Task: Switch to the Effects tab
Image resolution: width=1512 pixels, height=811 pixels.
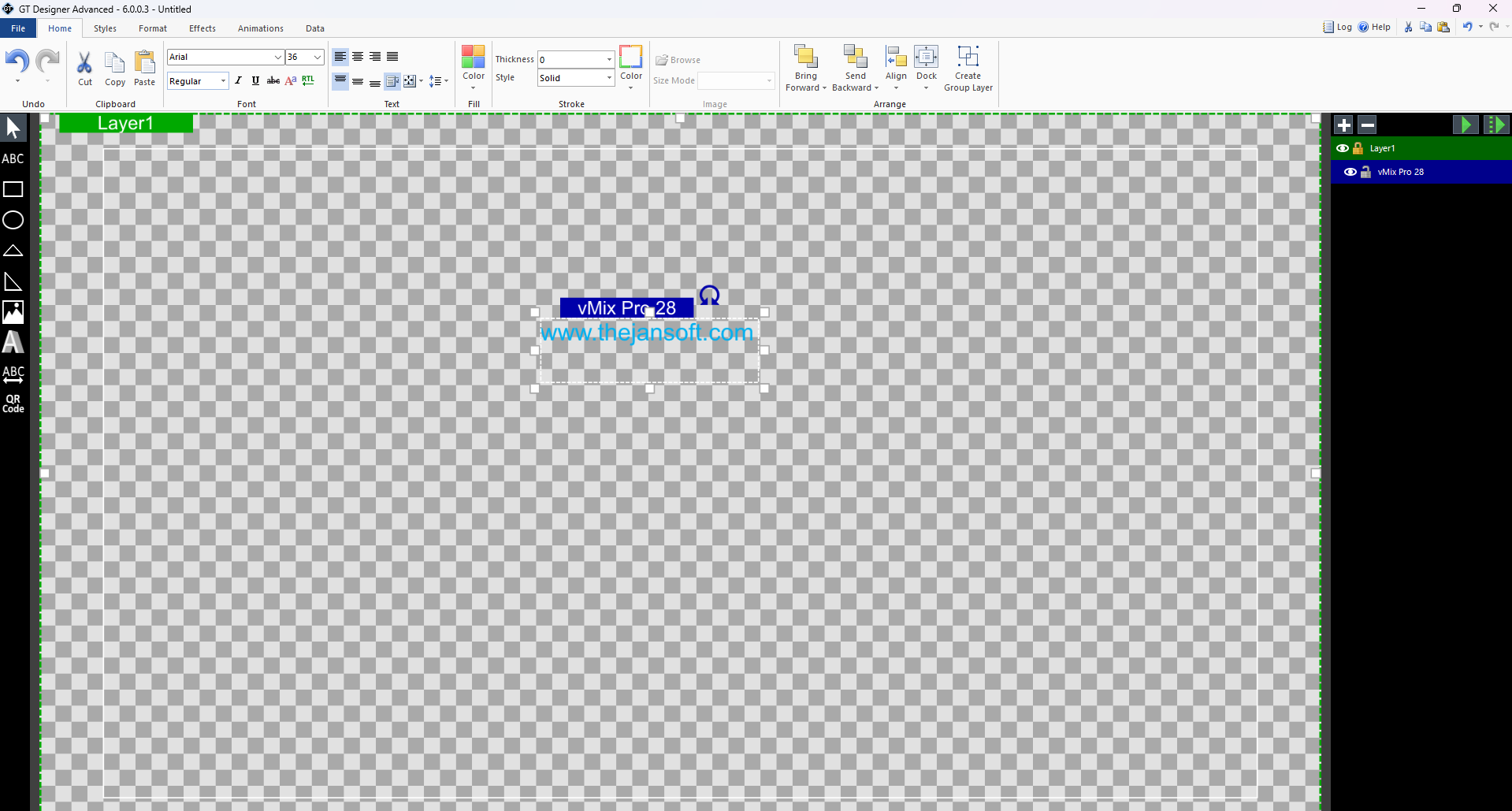Action: click(x=202, y=28)
